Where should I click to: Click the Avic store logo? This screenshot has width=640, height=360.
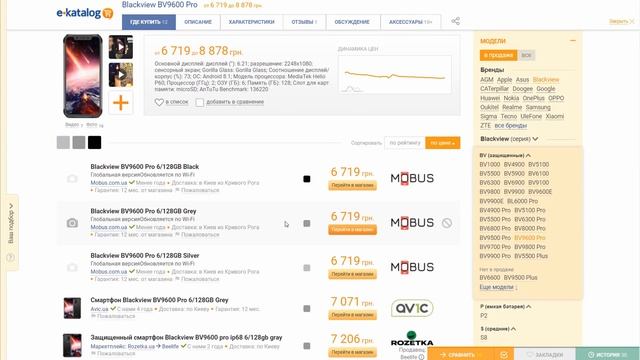point(412,308)
